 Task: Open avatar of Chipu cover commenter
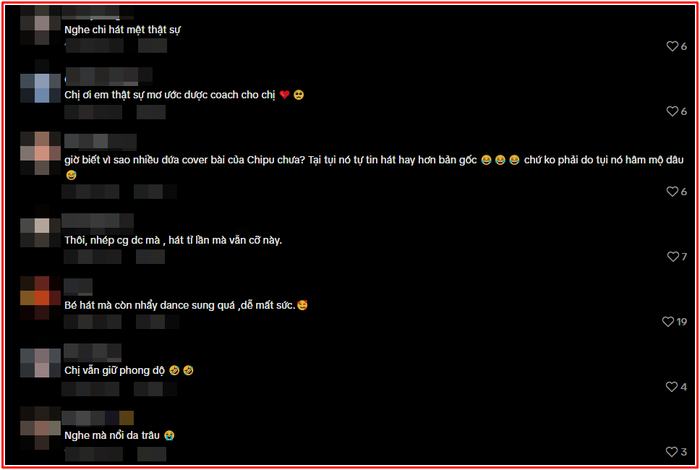coord(41,153)
